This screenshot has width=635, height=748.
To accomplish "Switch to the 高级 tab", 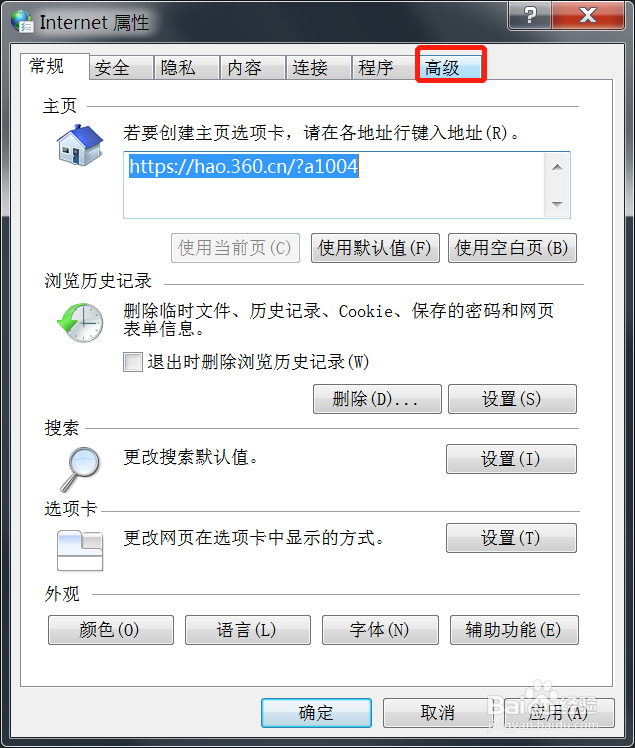I will point(450,67).
